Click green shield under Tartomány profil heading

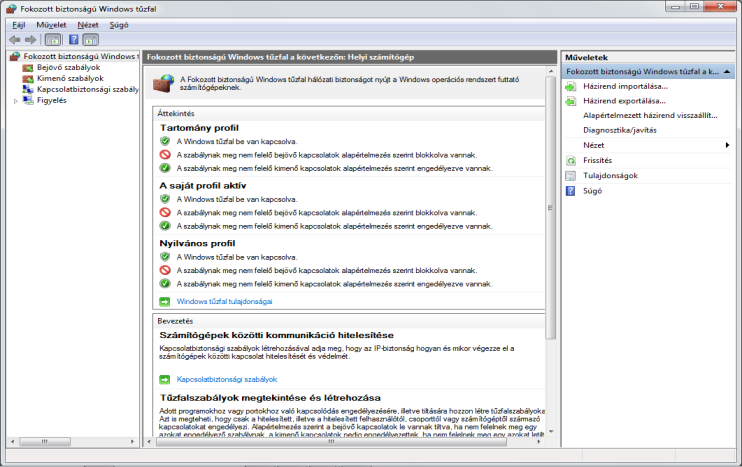(x=165, y=141)
